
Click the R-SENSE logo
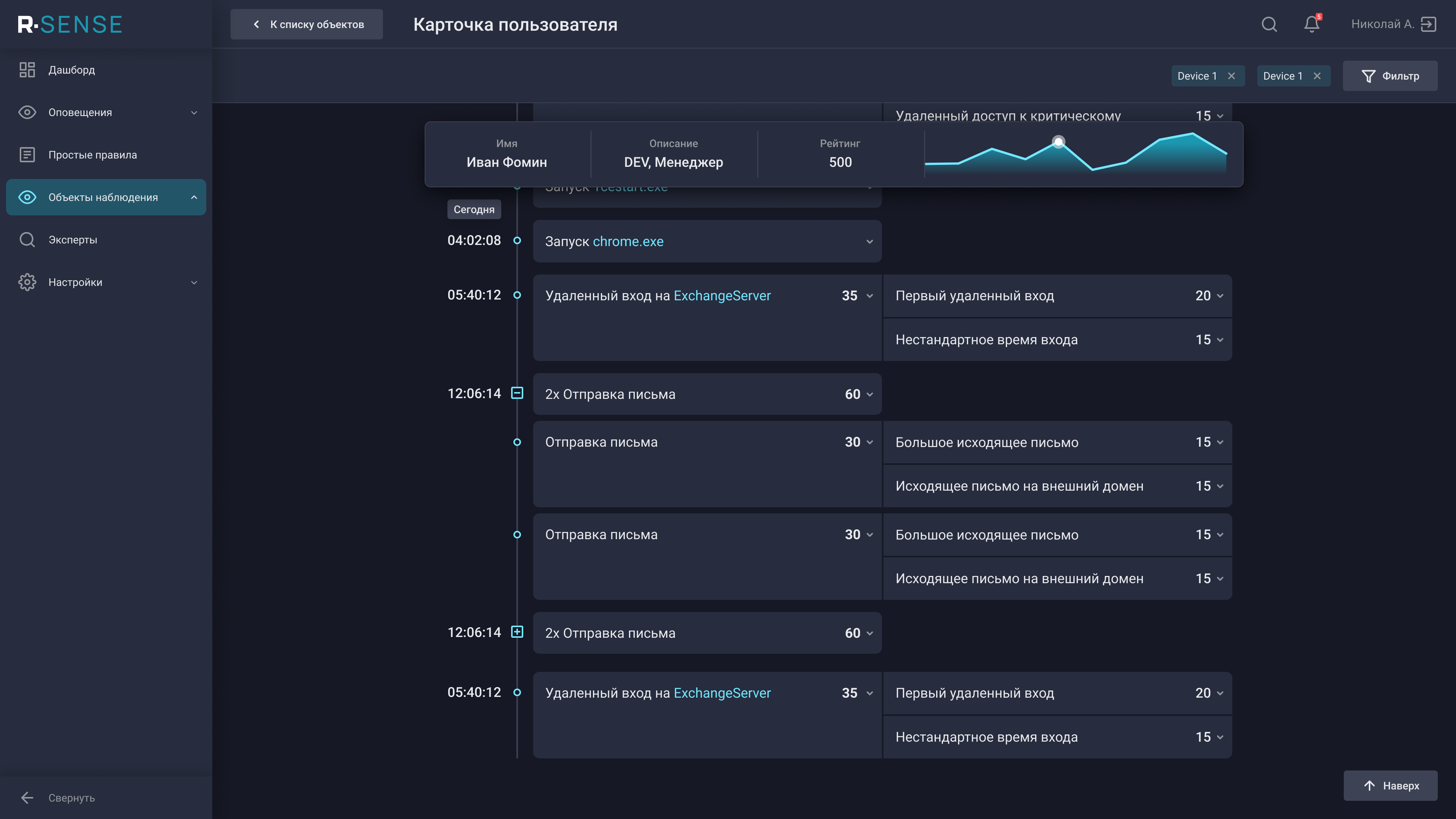coord(70,24)
